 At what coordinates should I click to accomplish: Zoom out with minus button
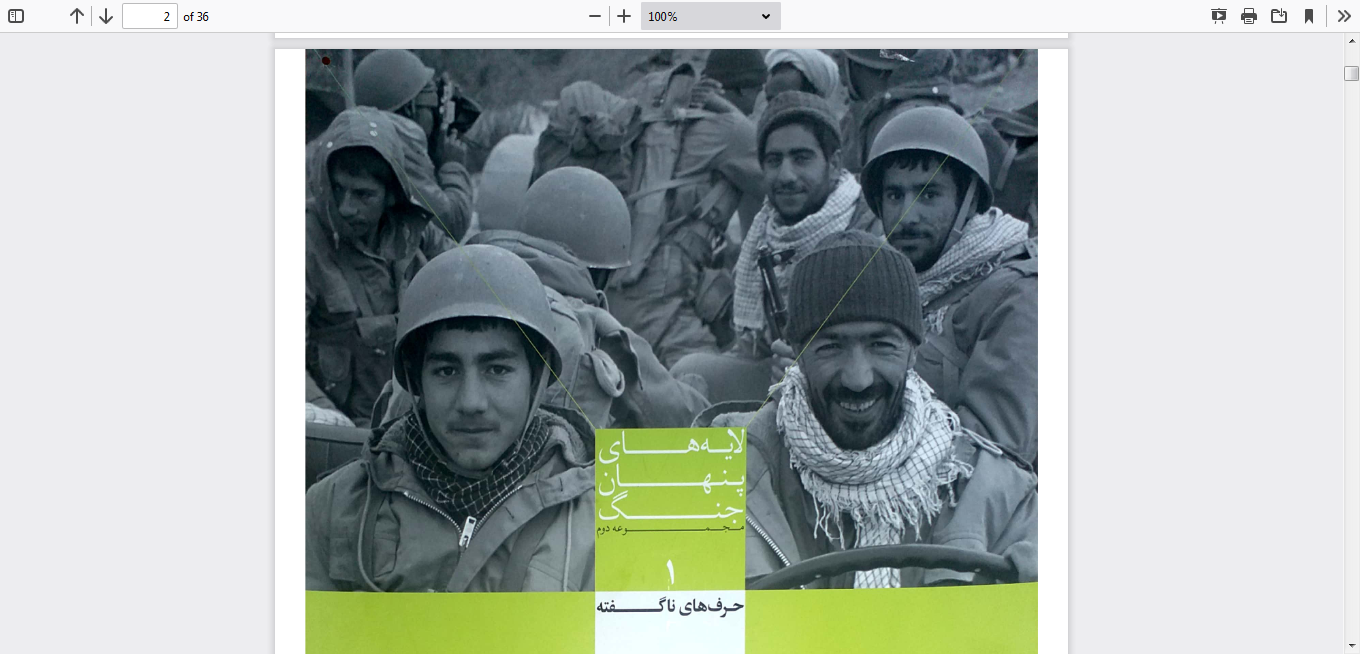595,16
